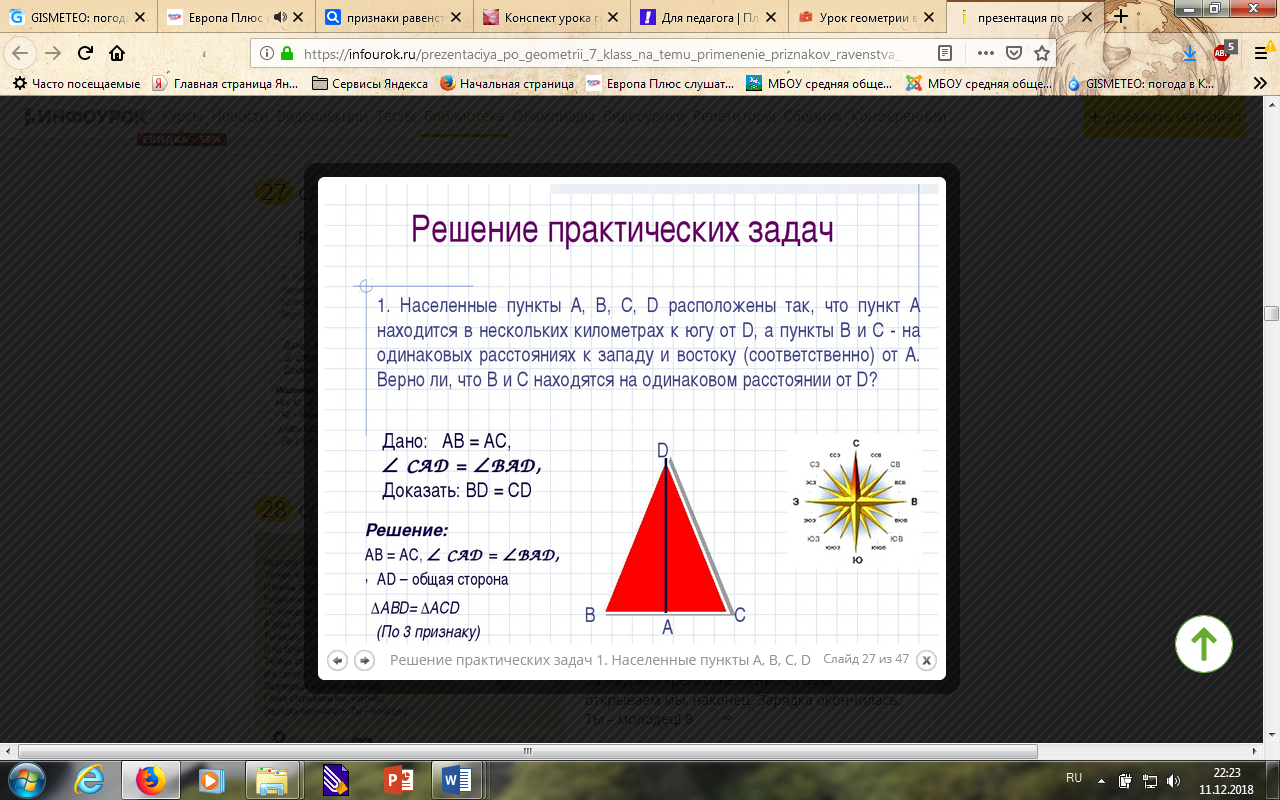Open Начальная страница bookmark
This screenshot has width=1280, height=800.
[507, 84]
